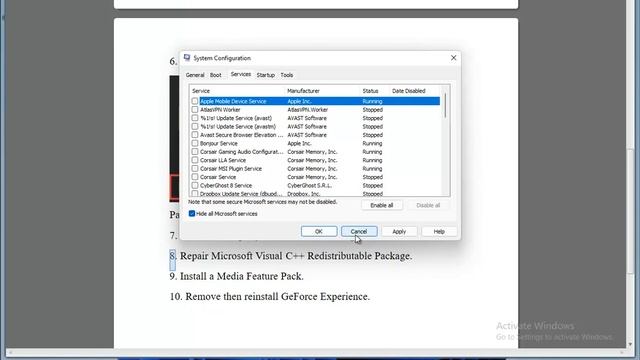This screenshot has height=360, width=640.
Task: Click the Disable all button
Action: (x=428, y=205)
